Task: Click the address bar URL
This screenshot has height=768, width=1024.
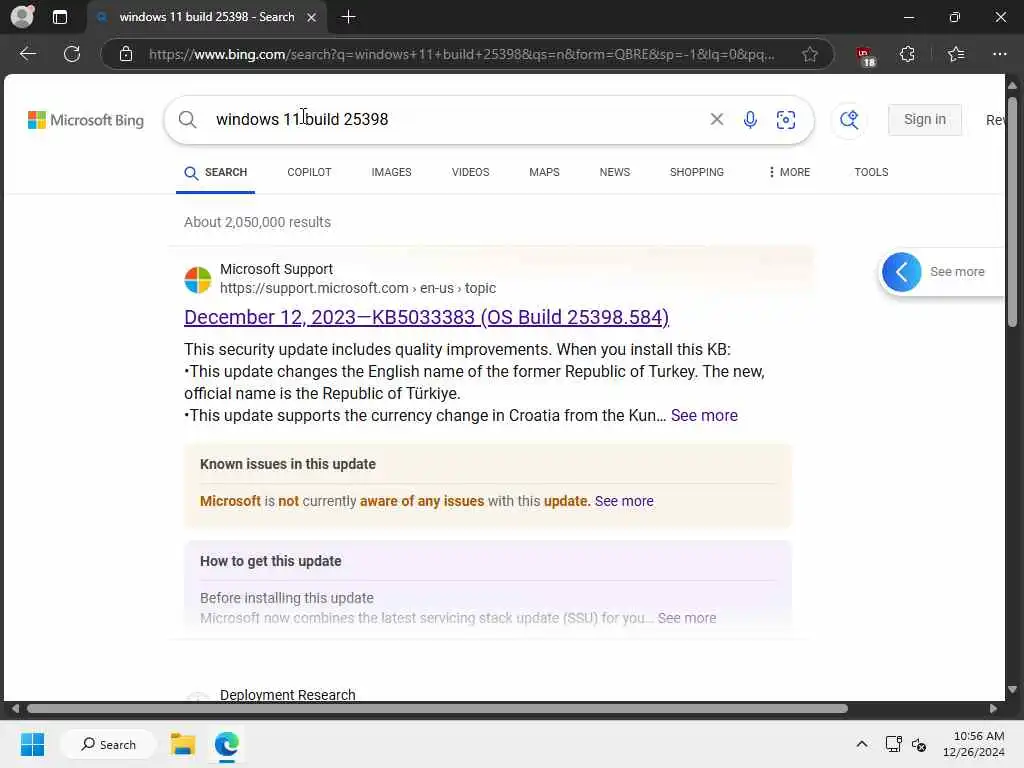Action: (x=461, y=54)
